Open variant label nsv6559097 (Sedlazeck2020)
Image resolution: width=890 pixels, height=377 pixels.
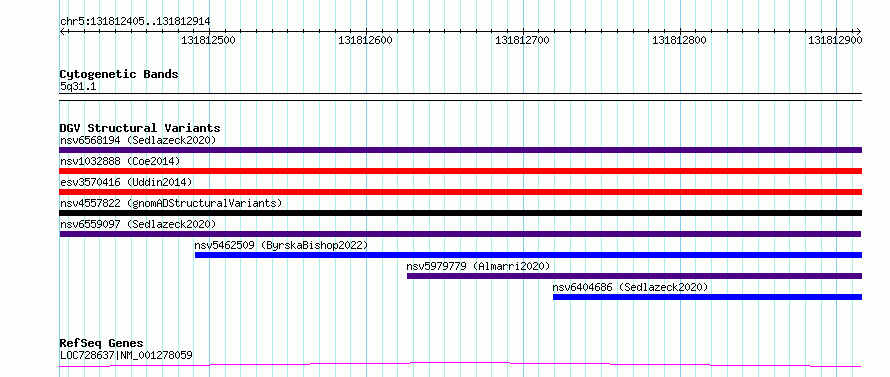pyautogui.click(x=138, y=224)
